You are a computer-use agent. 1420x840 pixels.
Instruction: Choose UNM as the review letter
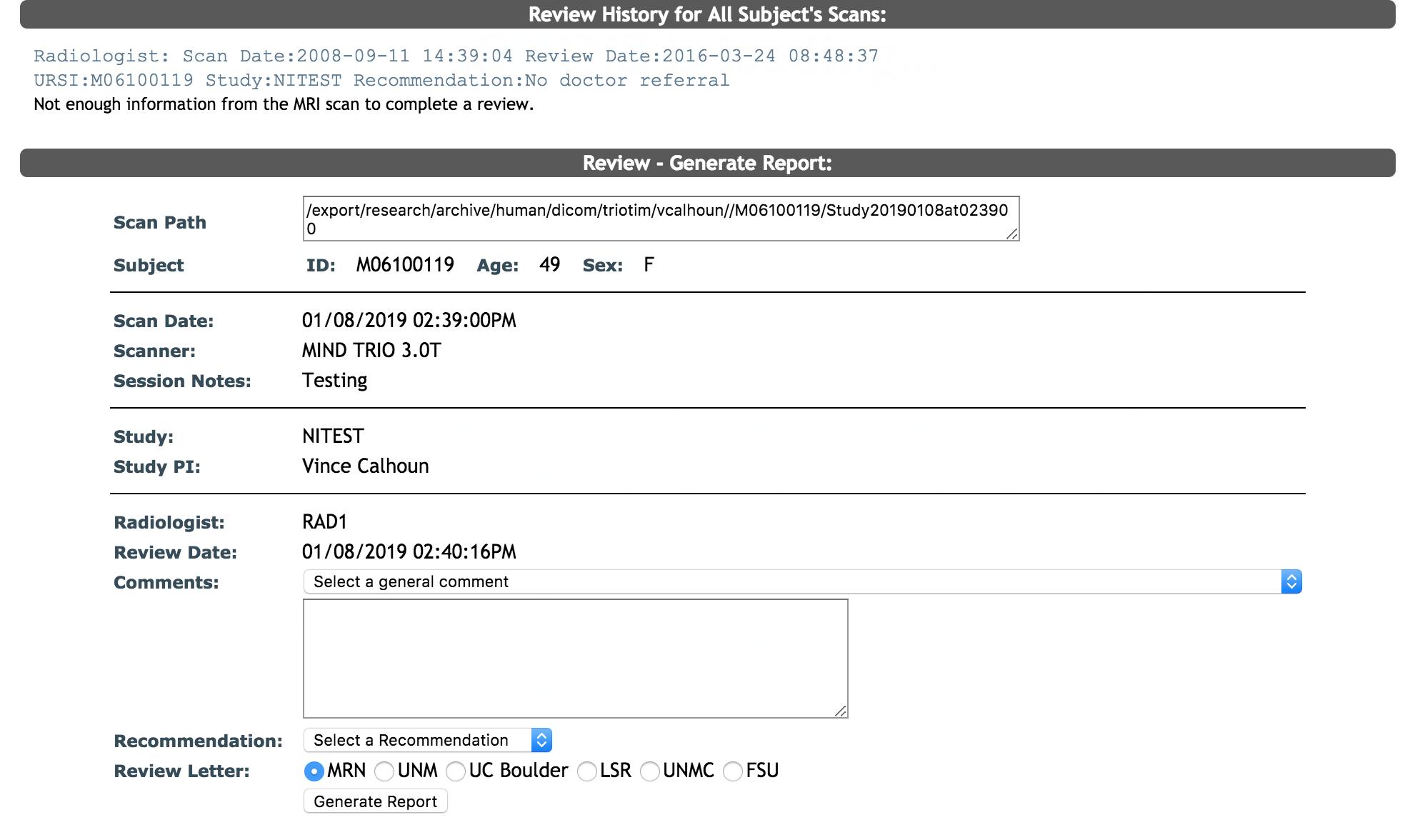(384, 771)
